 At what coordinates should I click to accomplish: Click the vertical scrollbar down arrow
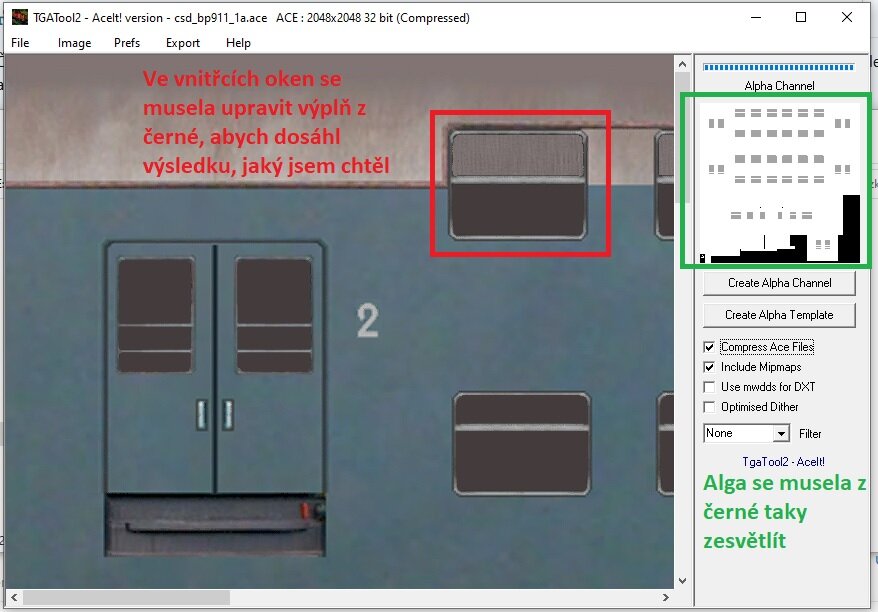[x=683, y=581]
